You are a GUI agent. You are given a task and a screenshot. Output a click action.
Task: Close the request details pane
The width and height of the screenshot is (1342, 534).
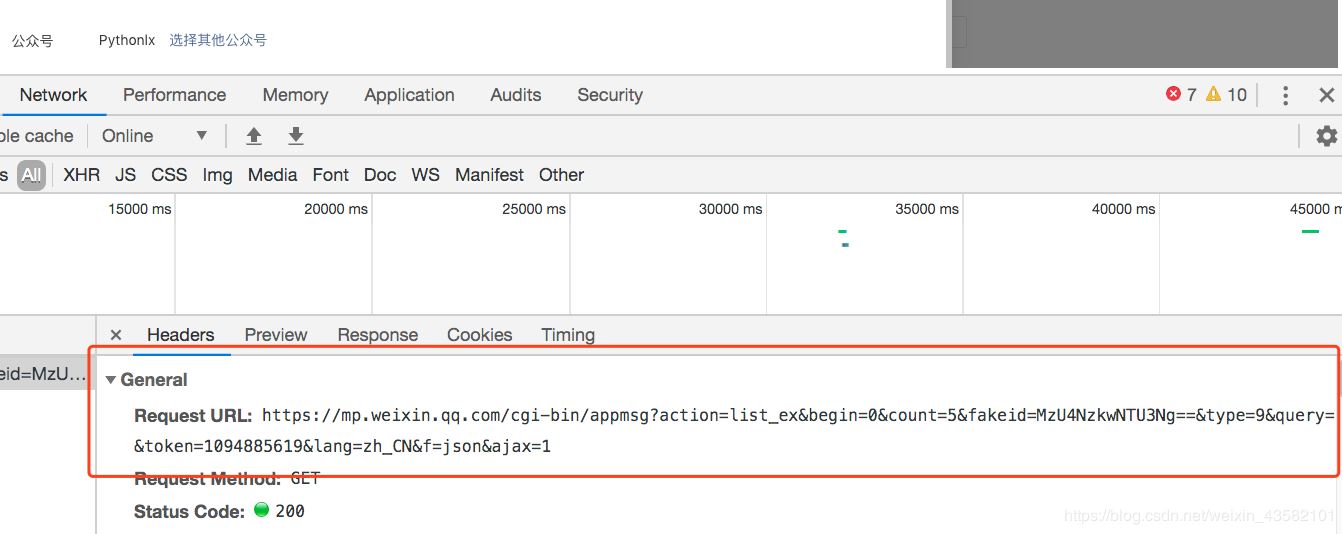(x=116, y=335)
